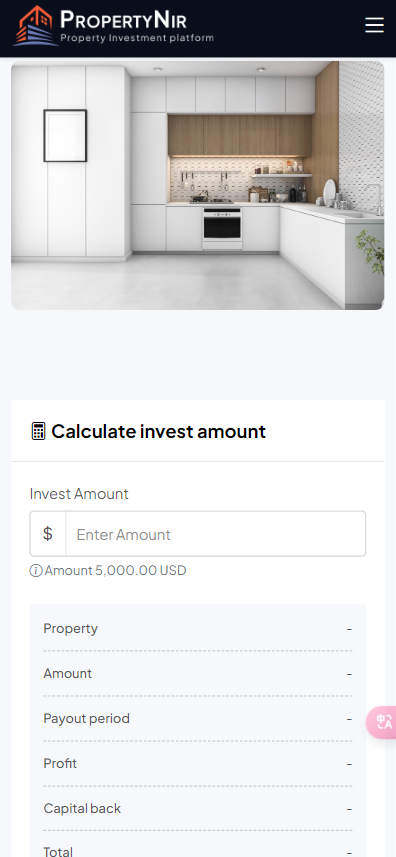Open the kitchen property photo
Viewport: 396px width, 857px height.
point(198,185)
